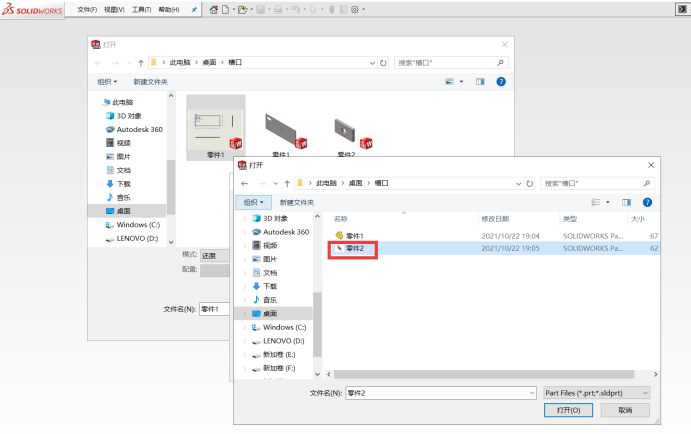Toggle preview pane in front Open dialog

pos(626,202)
